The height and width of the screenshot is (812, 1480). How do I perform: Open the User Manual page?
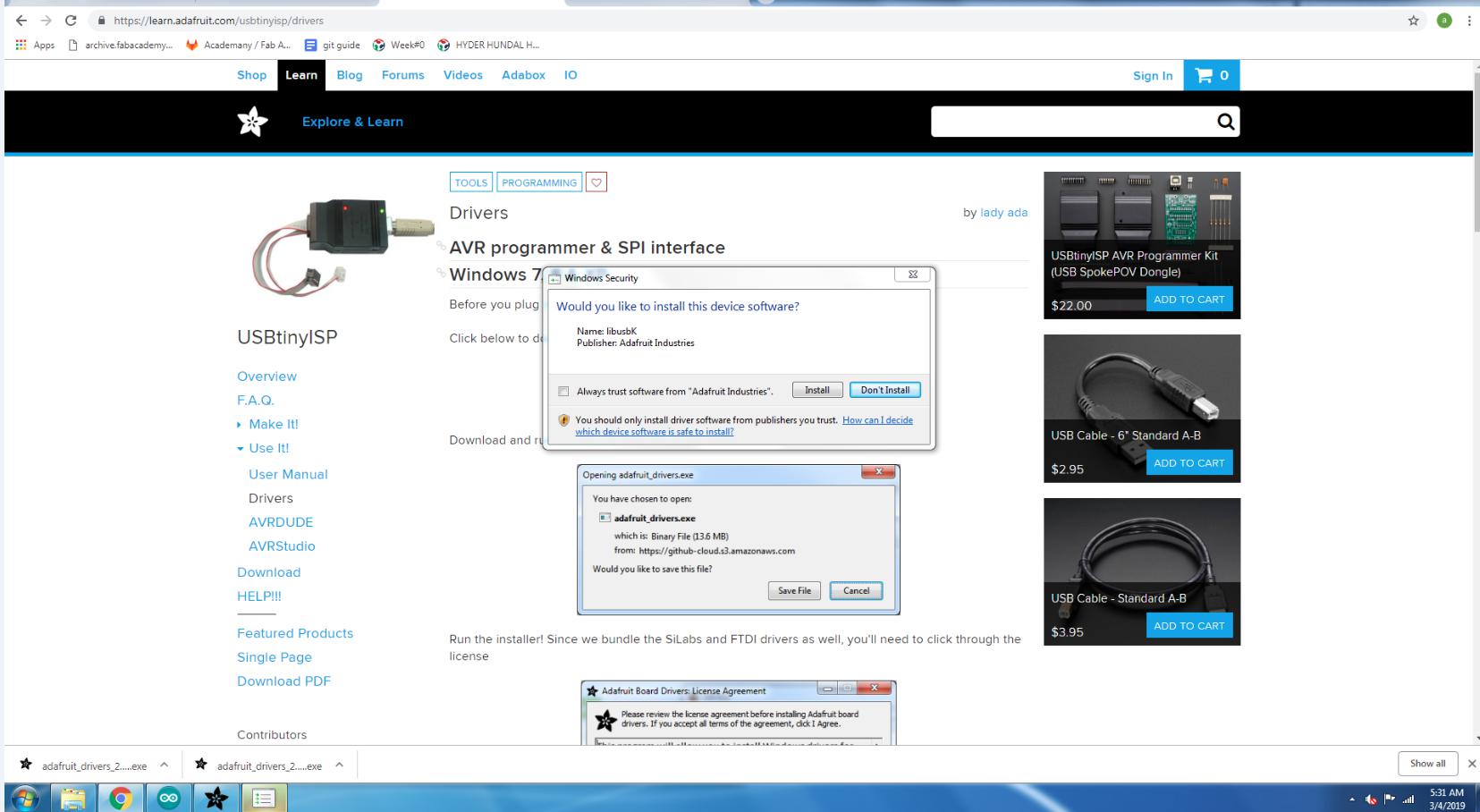coord(288,475)
